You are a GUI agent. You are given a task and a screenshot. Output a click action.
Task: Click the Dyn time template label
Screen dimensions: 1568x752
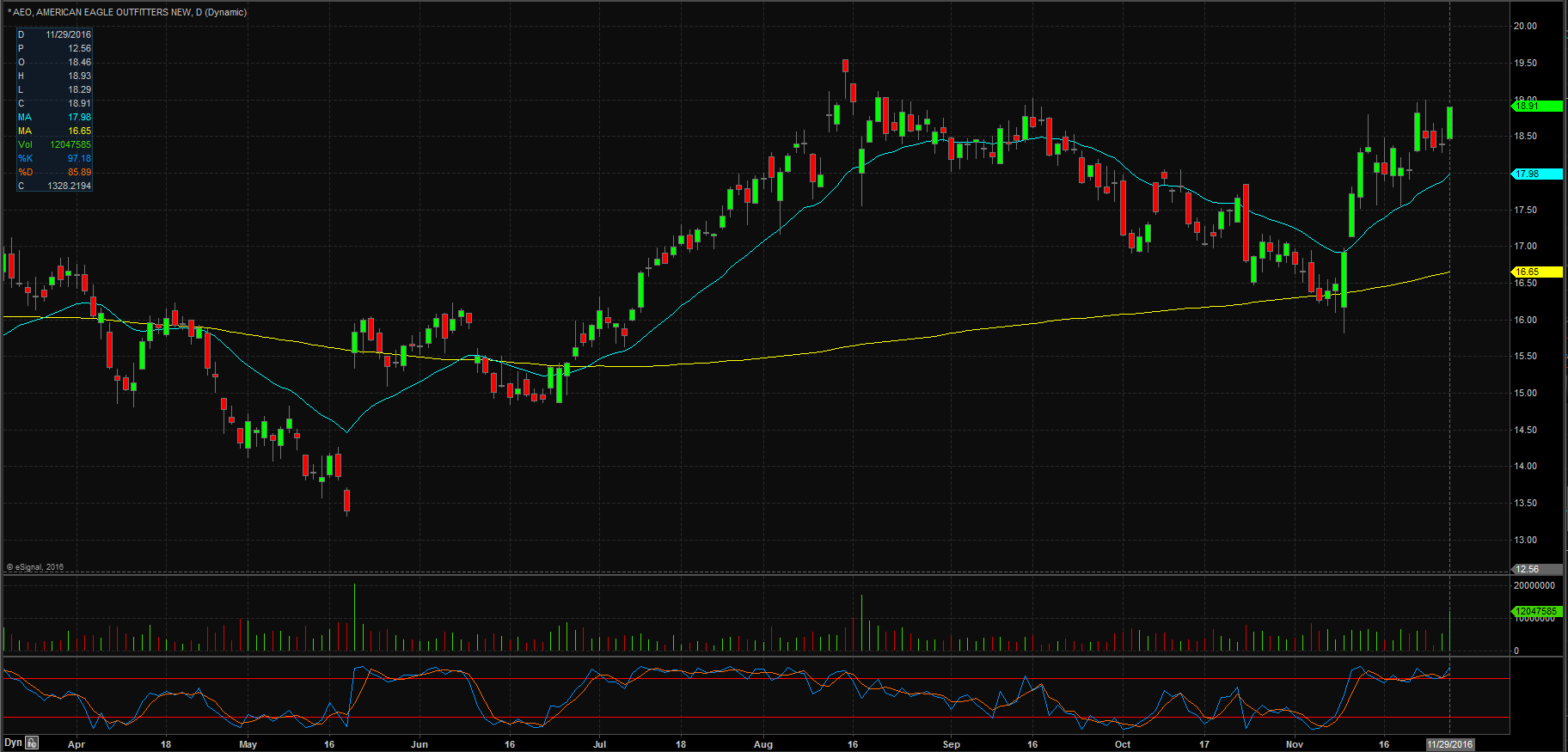click(13, 743)
